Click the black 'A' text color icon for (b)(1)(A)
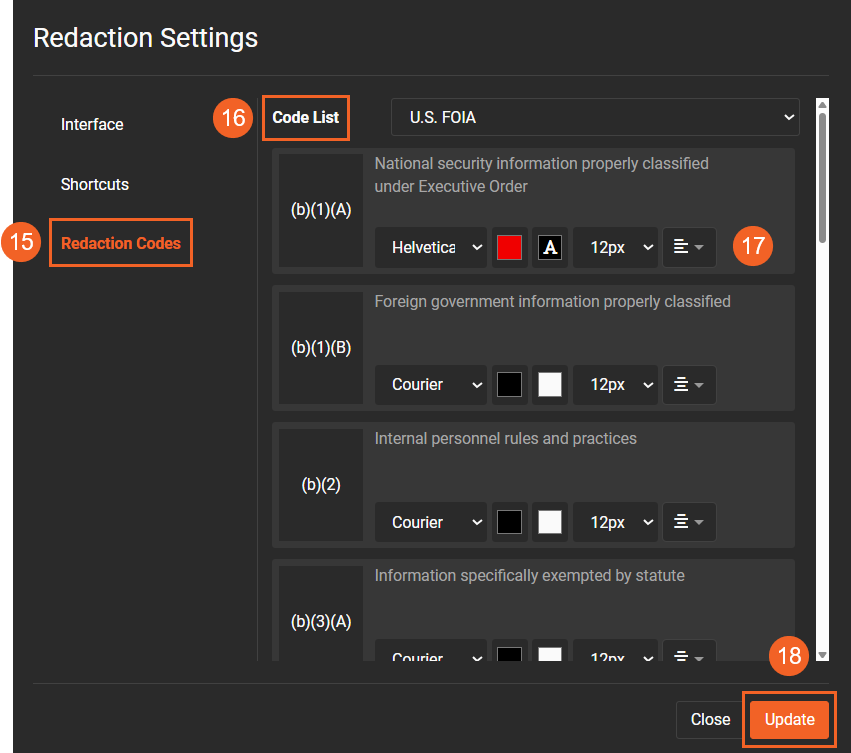Viewport: 851px width, 753px height. coord(549,246)
